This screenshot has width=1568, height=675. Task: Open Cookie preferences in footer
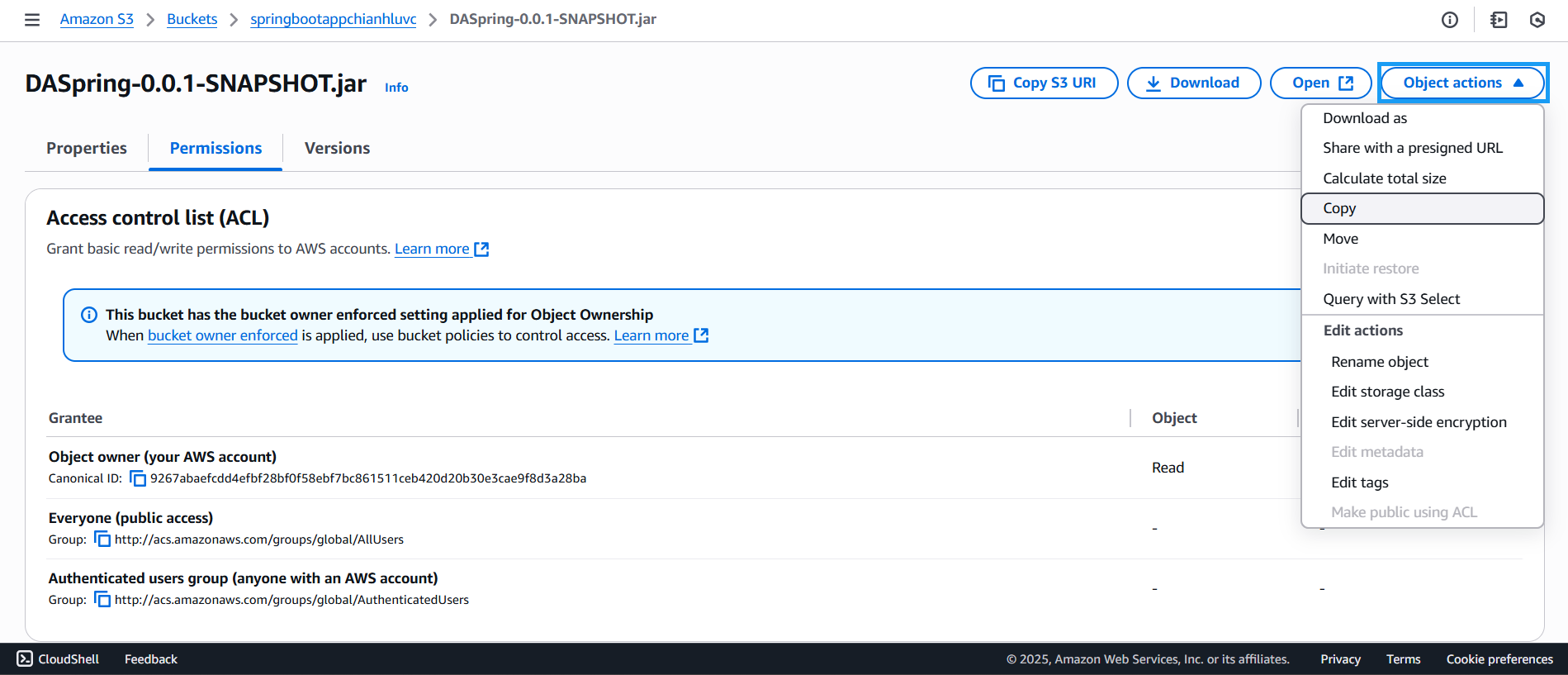[1499, 659]
